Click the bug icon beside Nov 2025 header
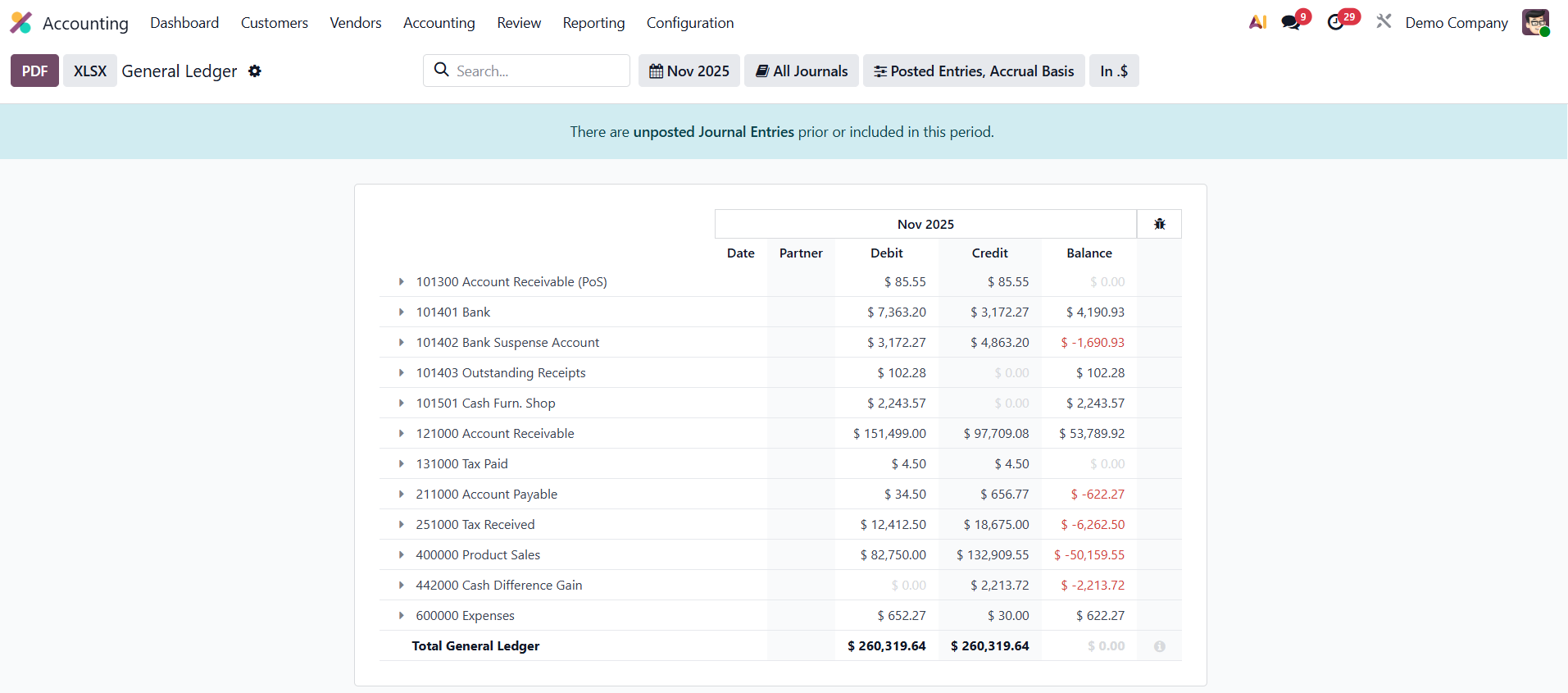1568x693 pixels. (1159, 224)
